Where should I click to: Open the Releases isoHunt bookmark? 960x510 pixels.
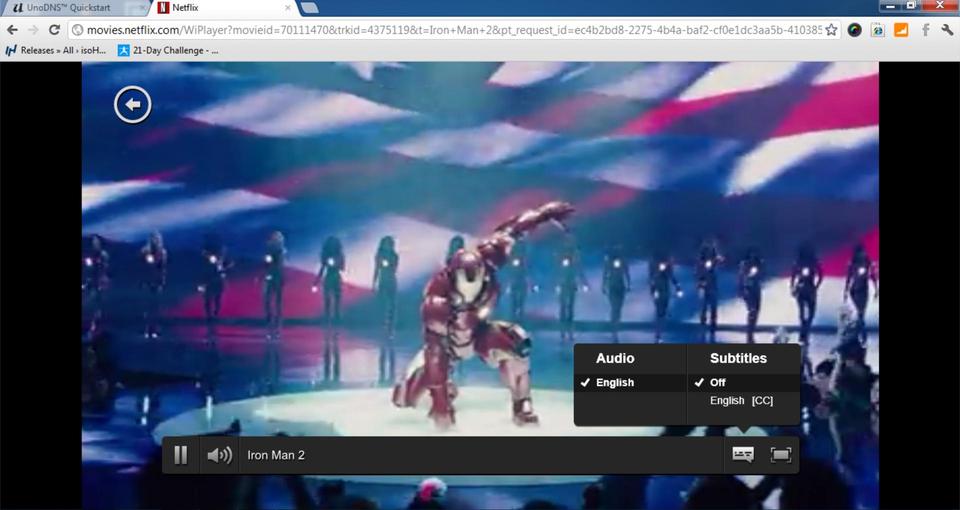click(x=55, y=51)
